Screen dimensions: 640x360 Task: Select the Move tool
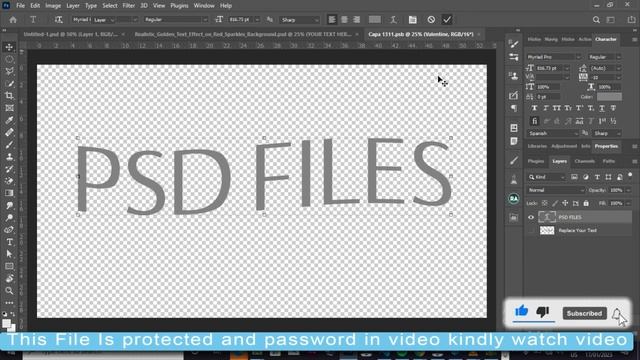[x=9, y=47]
